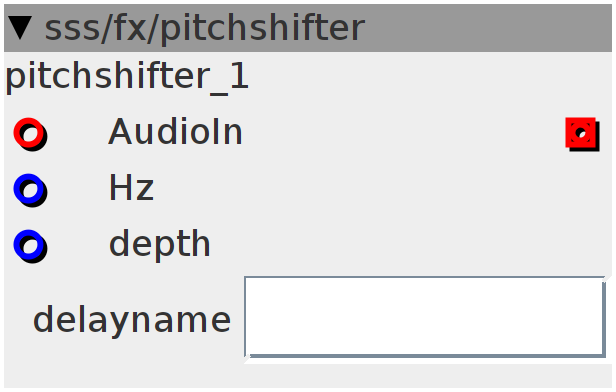Screen dimensions: 616x392
Task: Click the delayname attribute label
Action: click(132, 320)
